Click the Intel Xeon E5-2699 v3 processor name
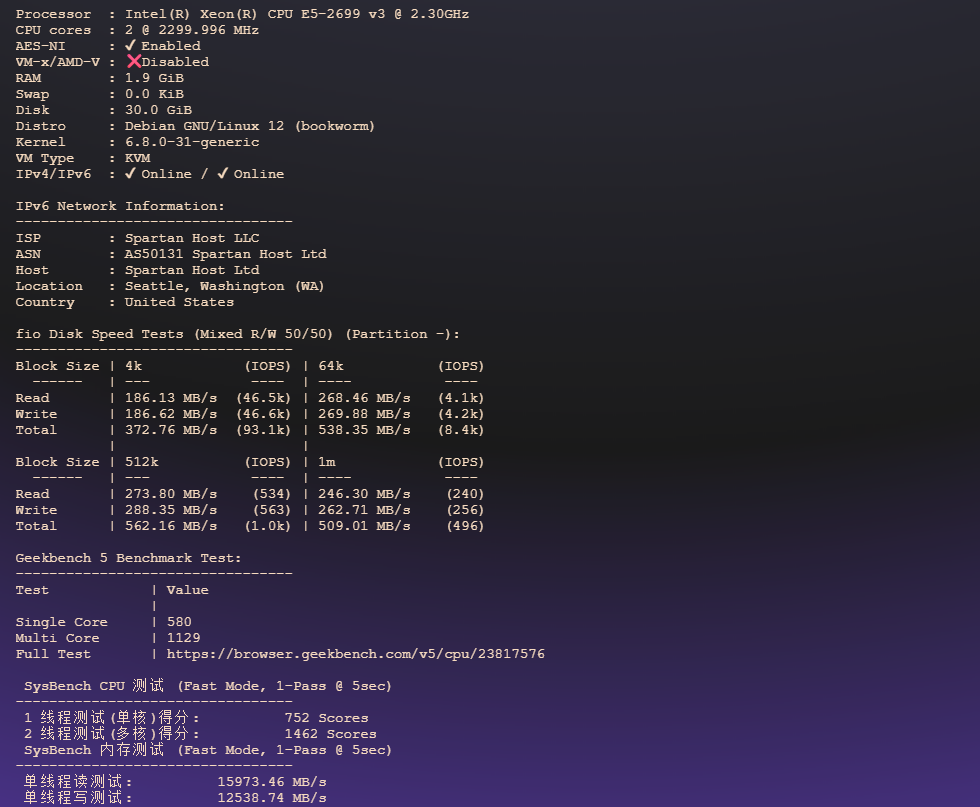The height and width of the screenshot is (807, 980). [x=296, y=14]
